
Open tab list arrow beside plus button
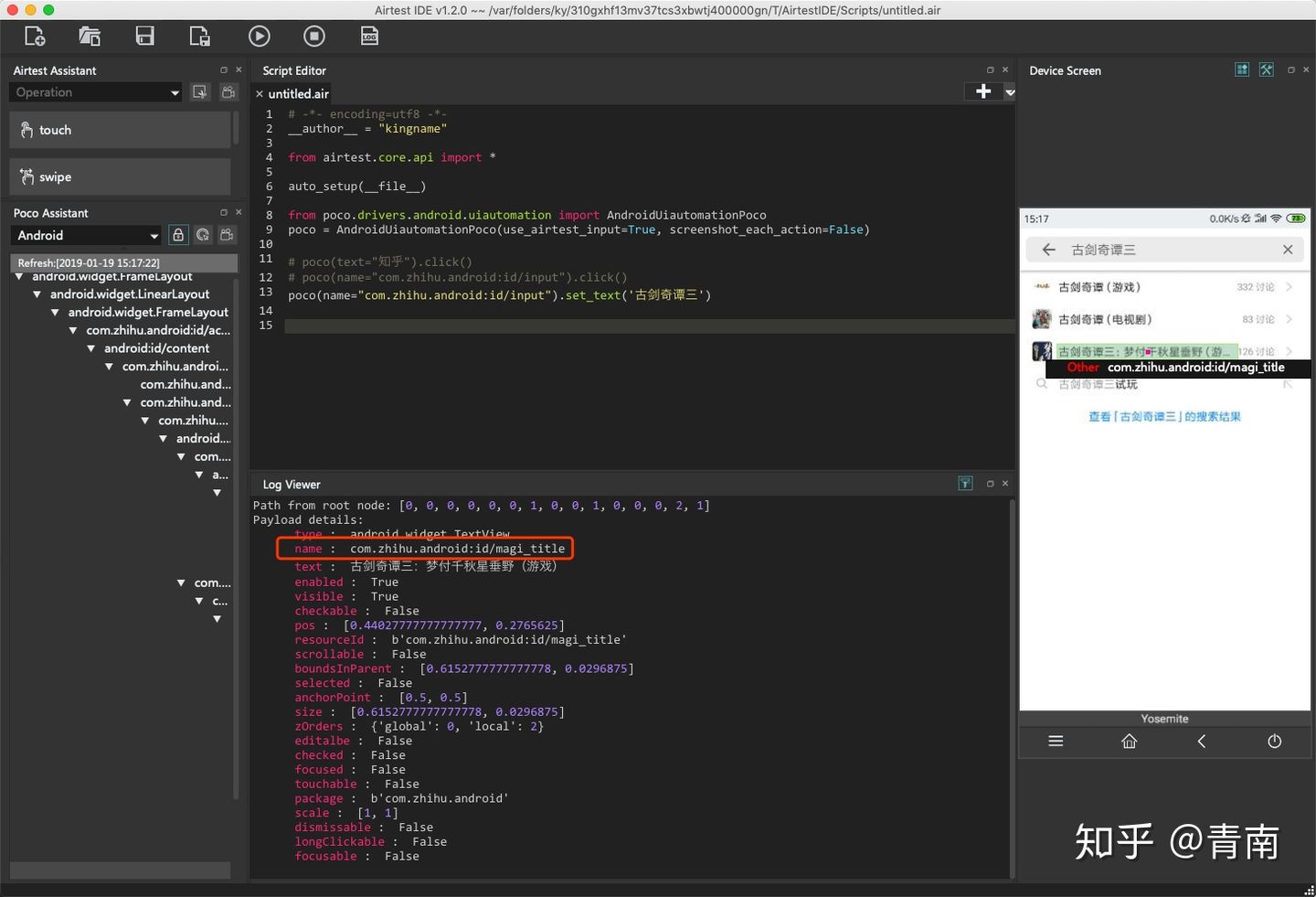pos(1010,92)
